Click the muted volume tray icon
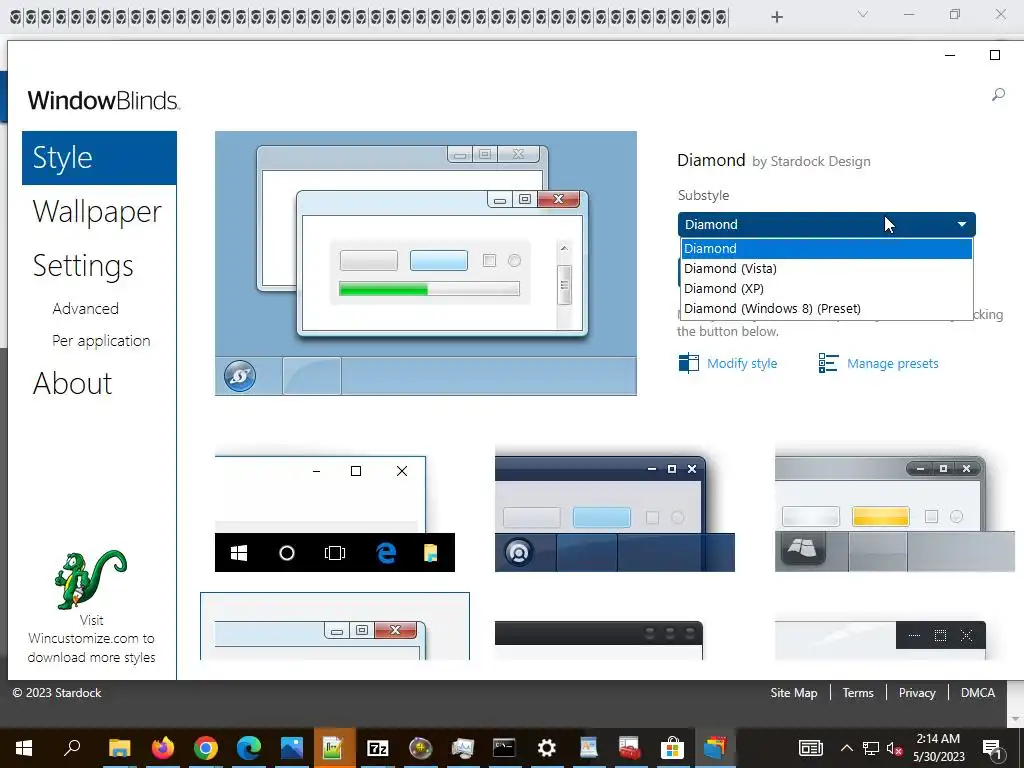This screenshot has width=1024, height=768. [894, 748]
